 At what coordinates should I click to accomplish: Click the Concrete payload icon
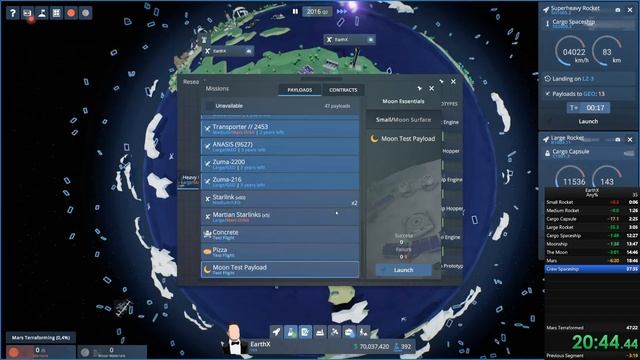(x=207, y=234)
